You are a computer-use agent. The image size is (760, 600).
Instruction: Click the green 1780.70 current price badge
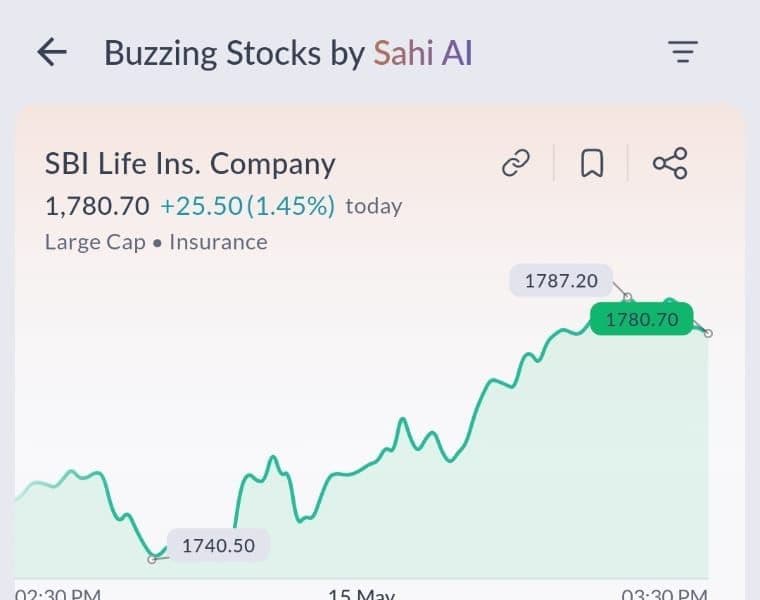point(641,320)
